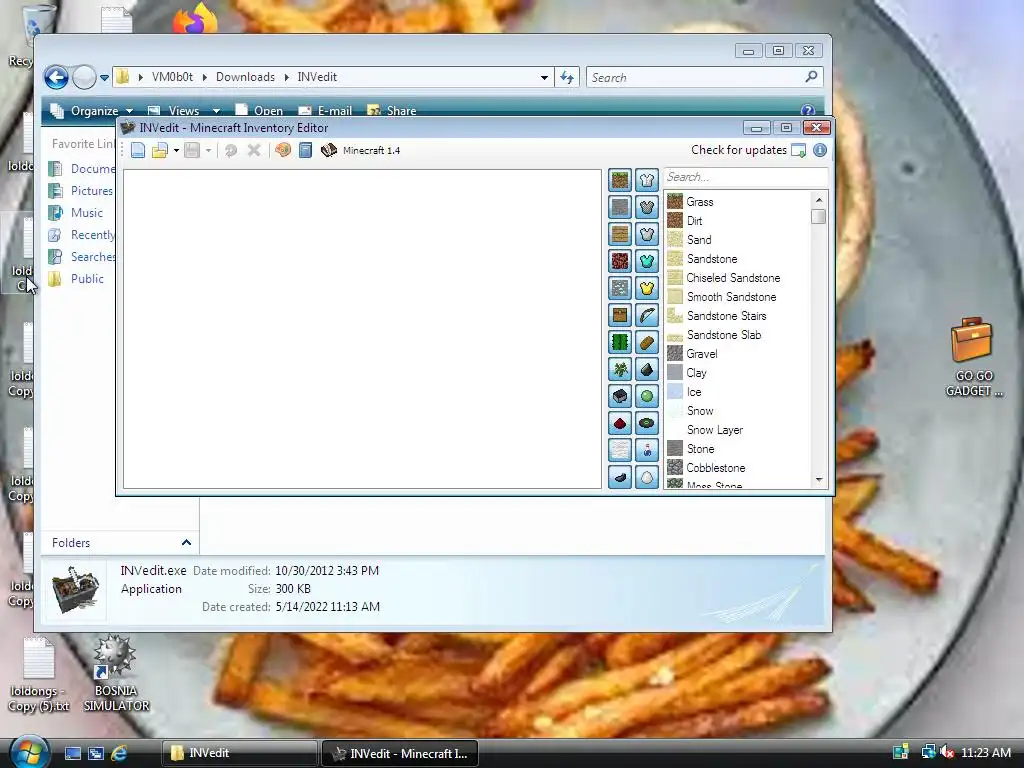Screen dimensions: 1024x768
Task: Create a new inventory in INVedit
Action: [138, 151]
